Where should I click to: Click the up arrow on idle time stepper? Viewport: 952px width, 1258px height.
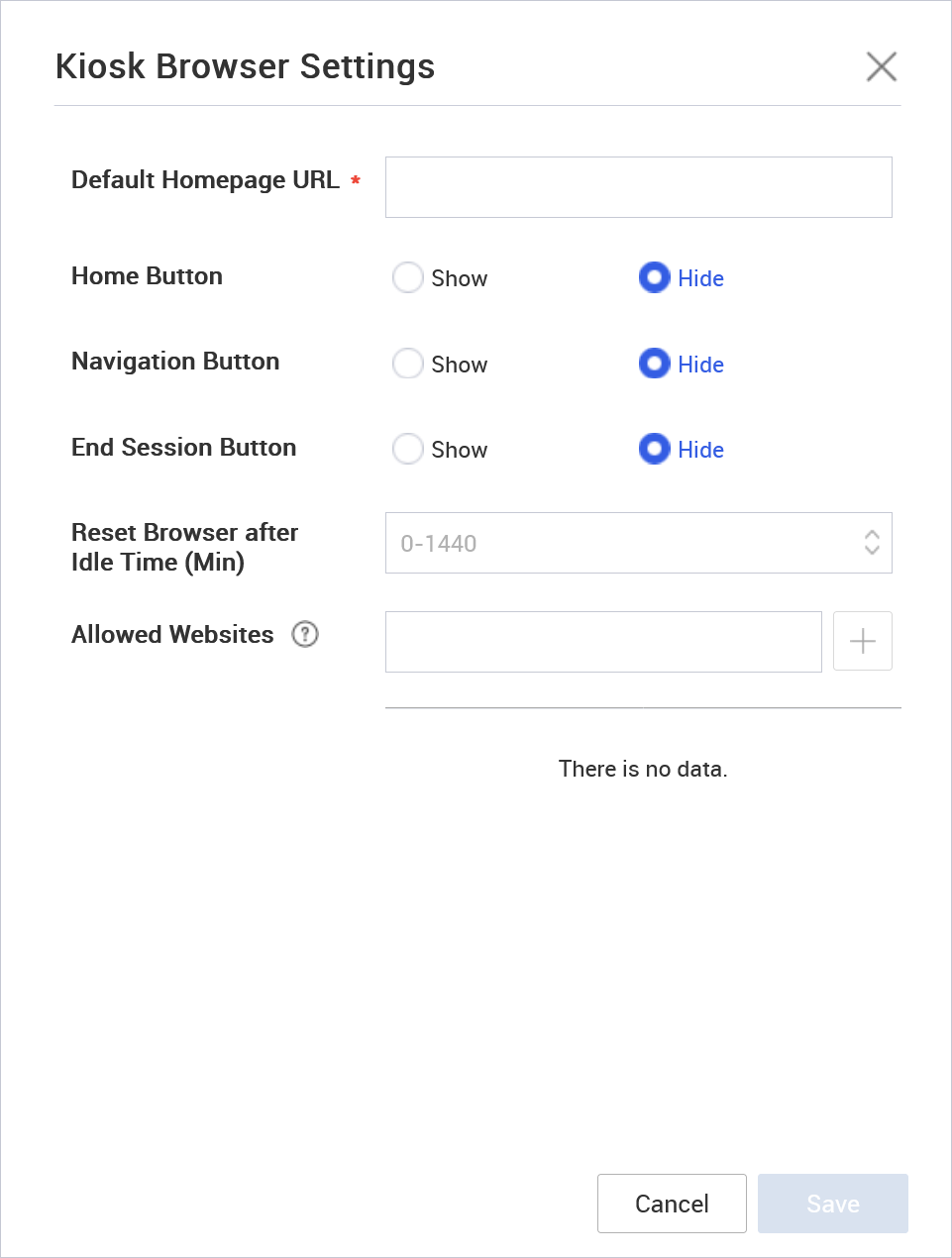[x=871, y=536]
